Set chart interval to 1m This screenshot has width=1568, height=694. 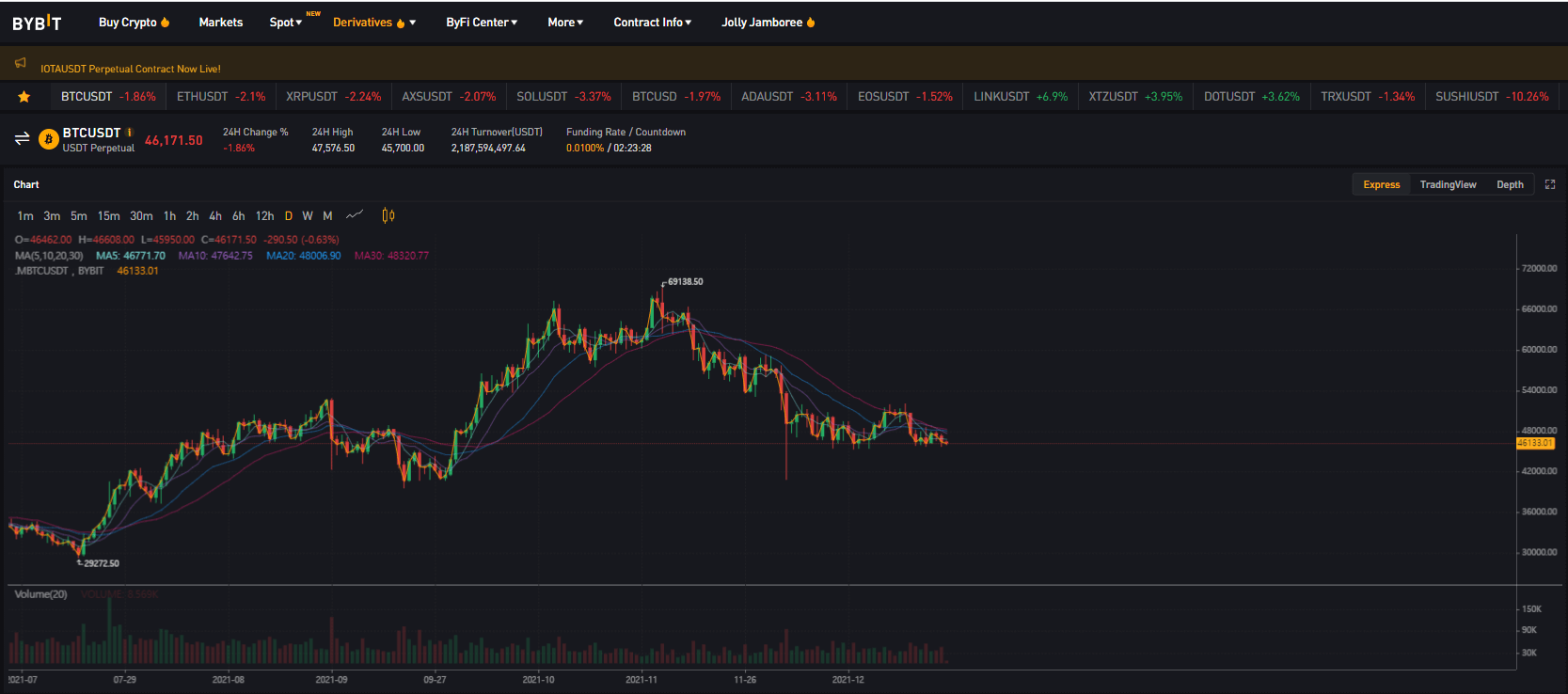click(x=25, y=216)
